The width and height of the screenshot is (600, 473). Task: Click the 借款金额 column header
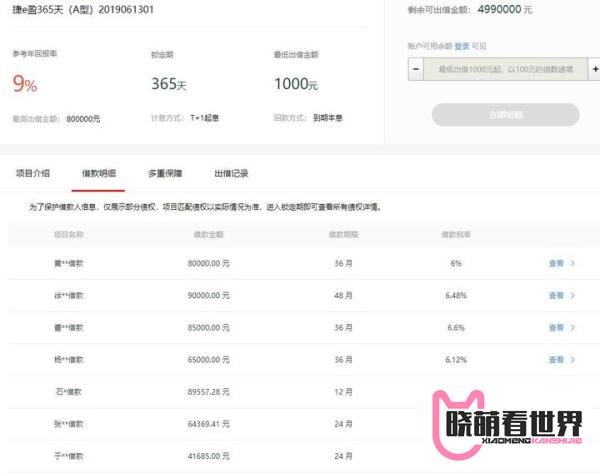[x=209, y=235]
